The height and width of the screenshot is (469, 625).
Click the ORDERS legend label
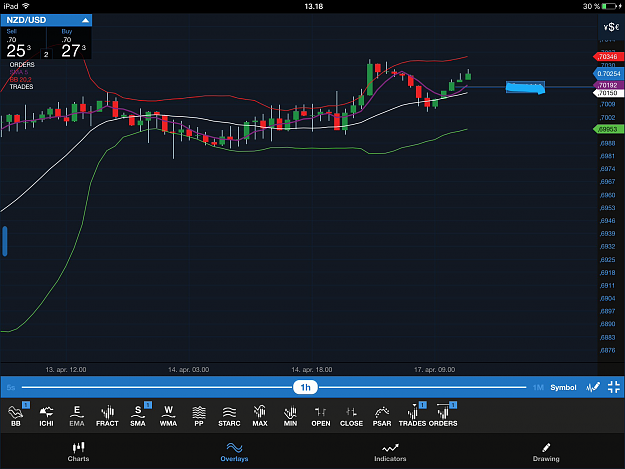(22, 65)
